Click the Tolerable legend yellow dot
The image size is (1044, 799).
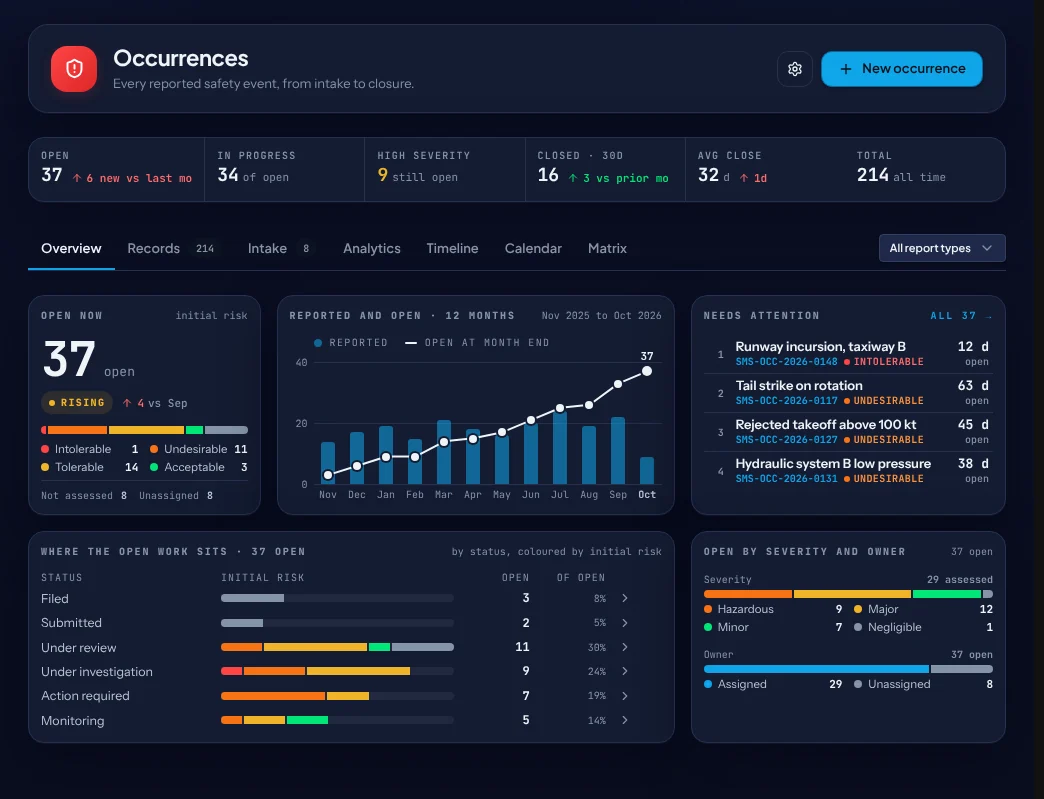pyautogui.click(x=45, y=467)
